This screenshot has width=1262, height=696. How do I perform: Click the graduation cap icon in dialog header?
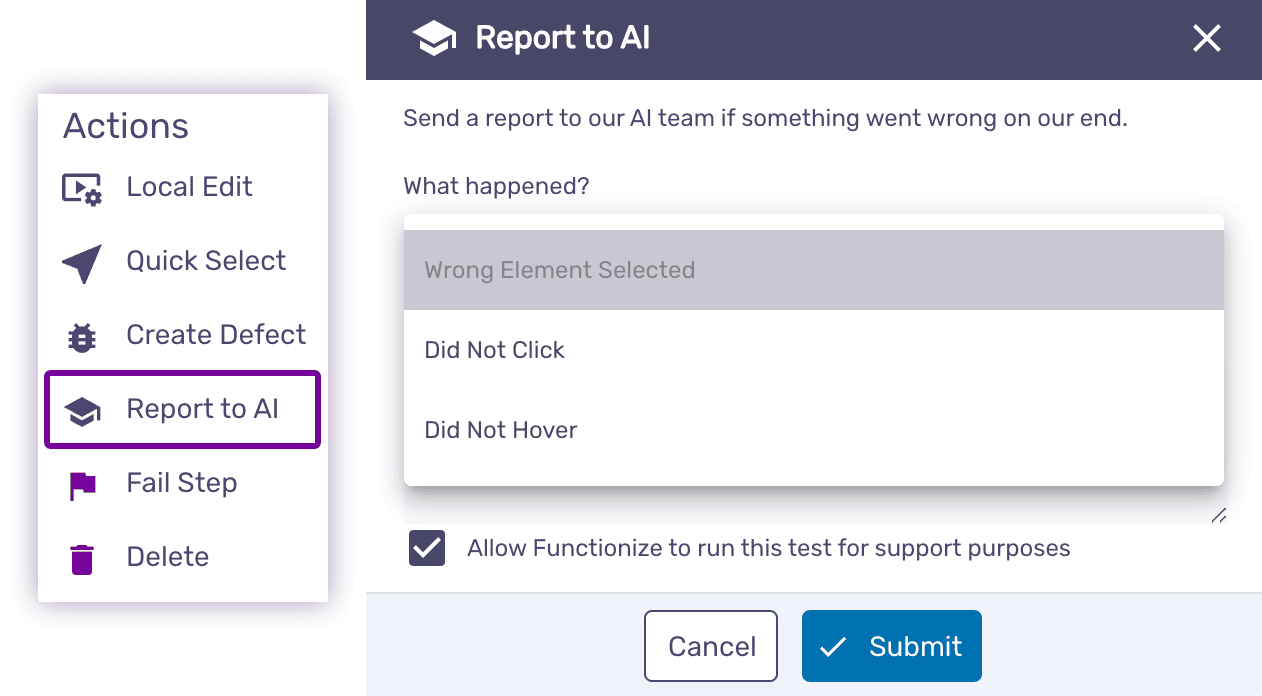[434, 39]
